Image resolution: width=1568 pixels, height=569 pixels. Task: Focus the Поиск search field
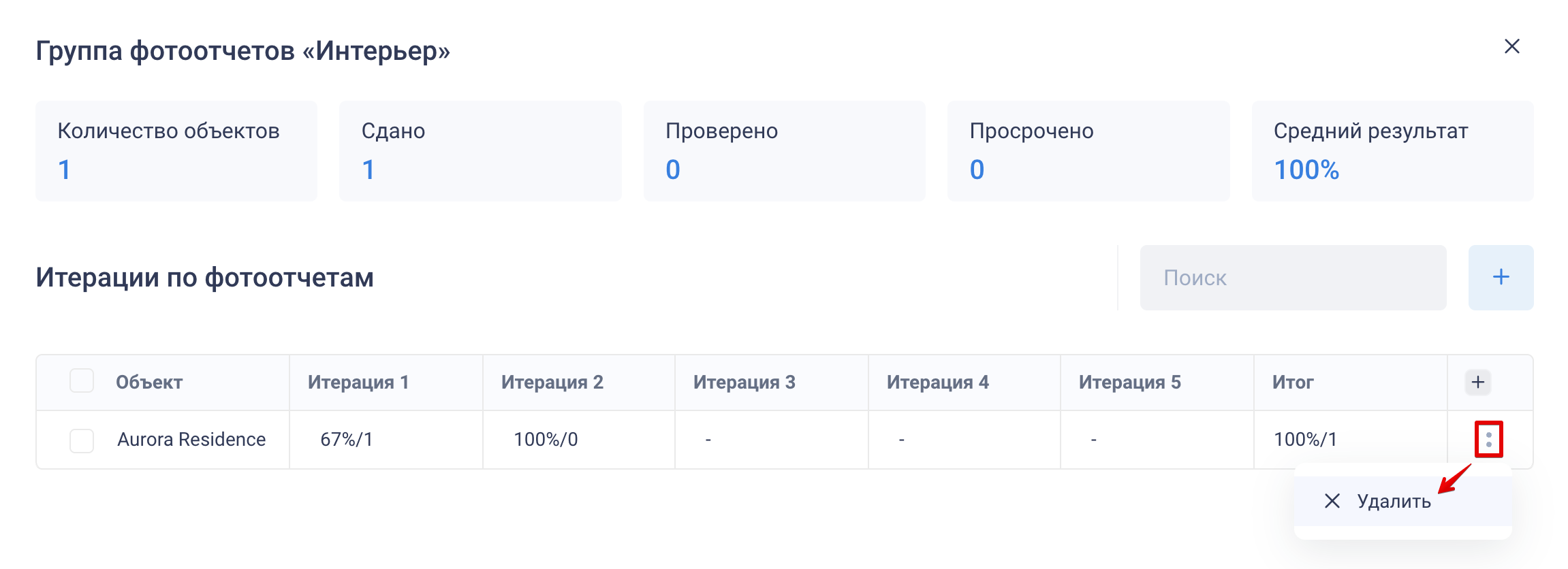coord(1292,277)
